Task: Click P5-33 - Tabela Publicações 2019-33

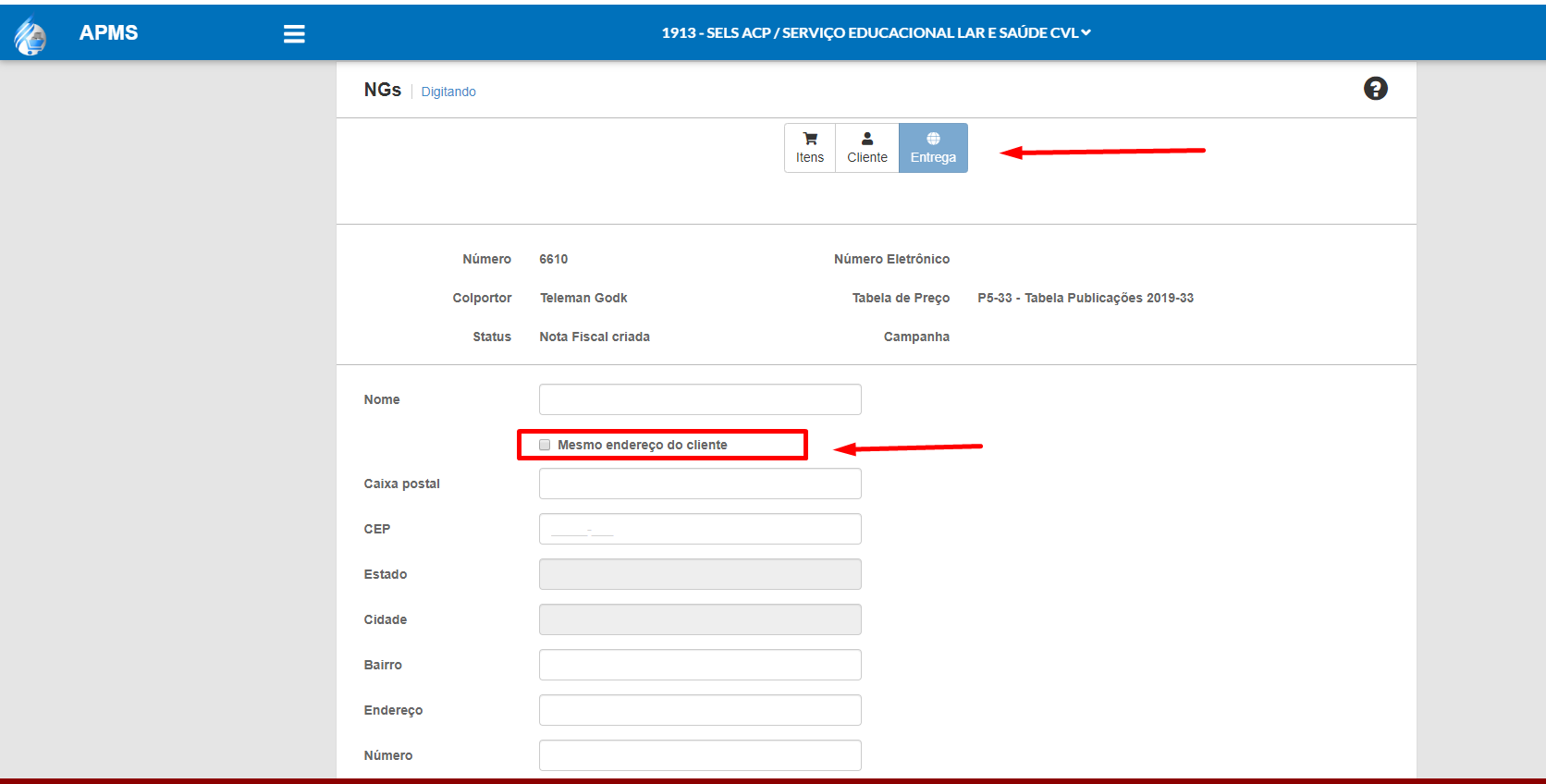Action: click(x=1086, y=298)
